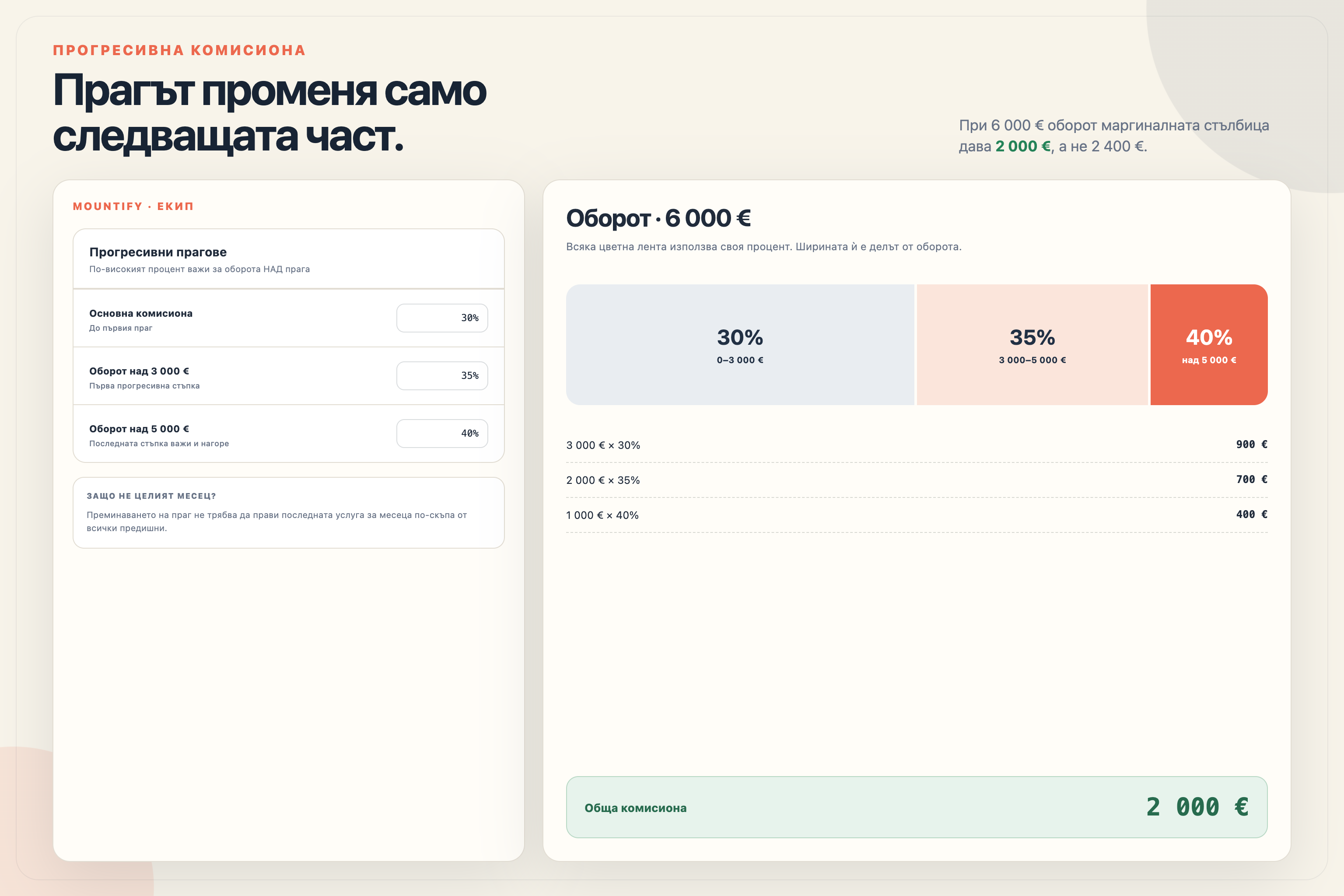The image size is (1344, 896).
Task: Click the 40% input for Оборот над 5 000 €
Action: coord(442,433)
